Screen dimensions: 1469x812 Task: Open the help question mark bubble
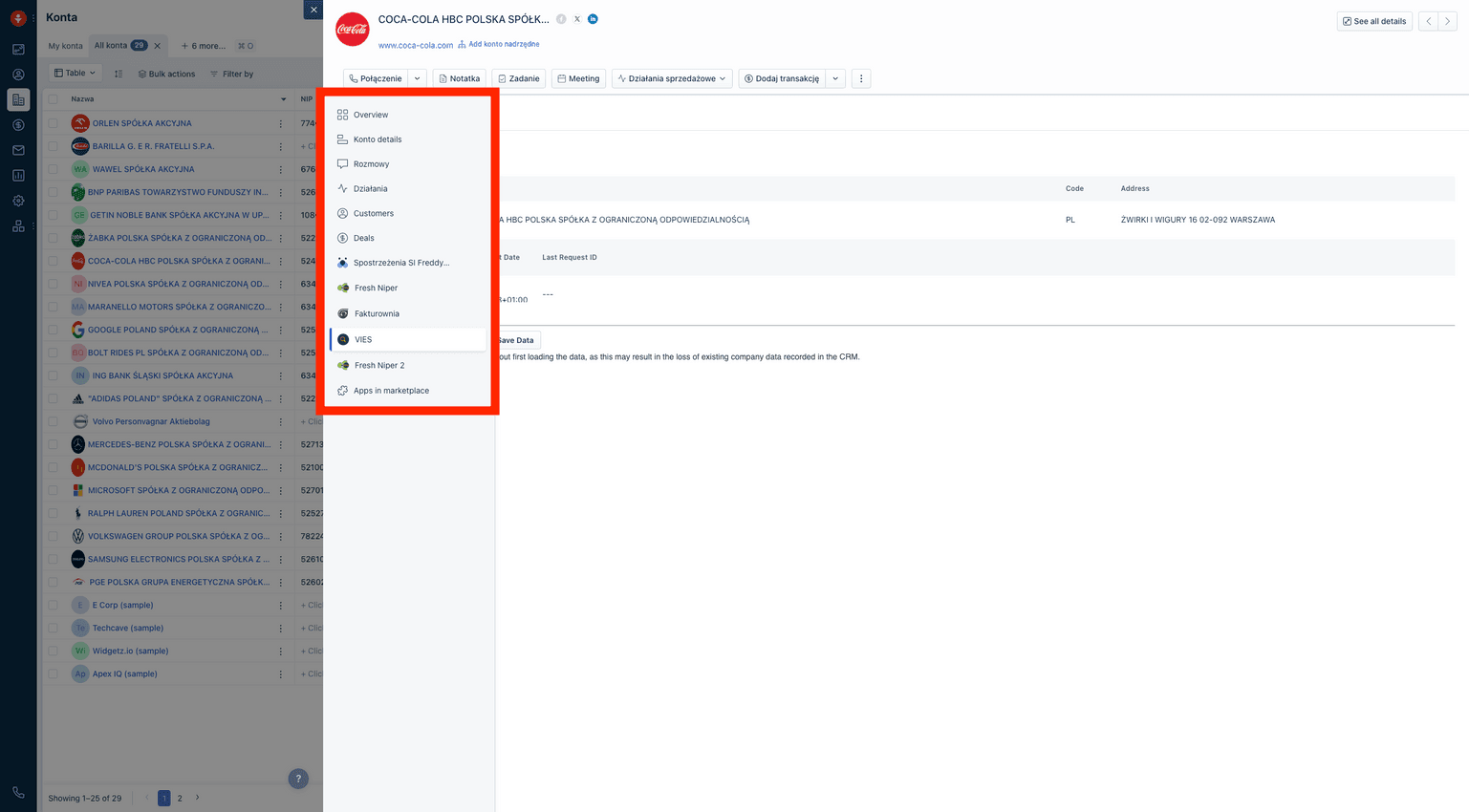coord(298,779)
